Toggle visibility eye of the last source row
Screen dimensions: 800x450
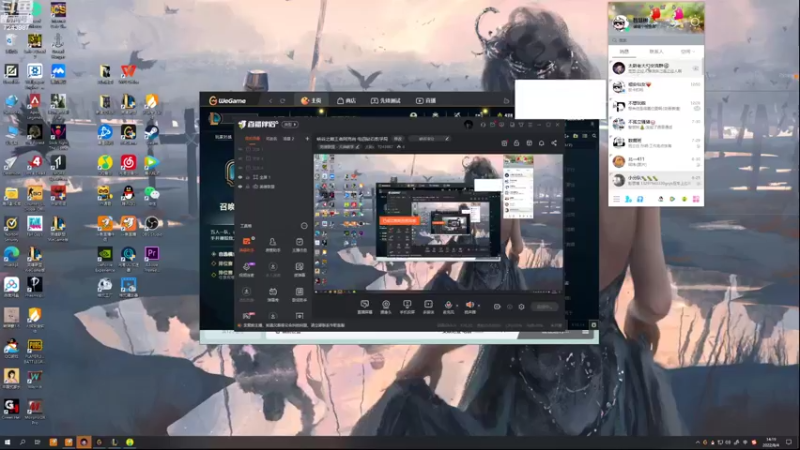coord(240,187)
